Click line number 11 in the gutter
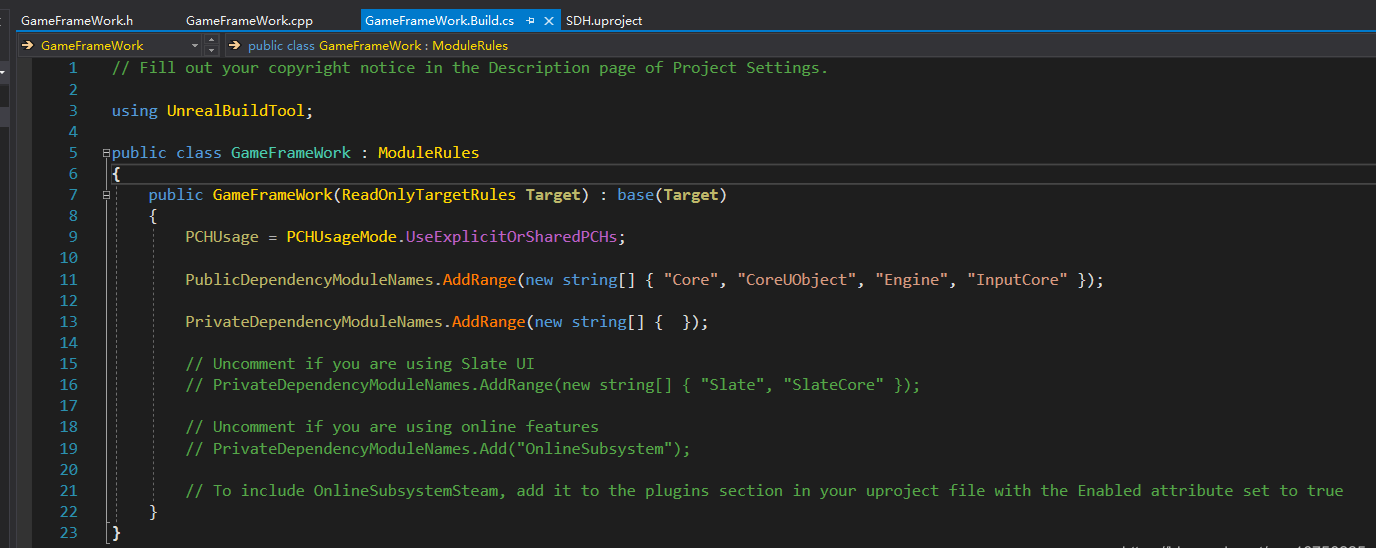This screenshot has height=548, width=1376. click(68, 280)
